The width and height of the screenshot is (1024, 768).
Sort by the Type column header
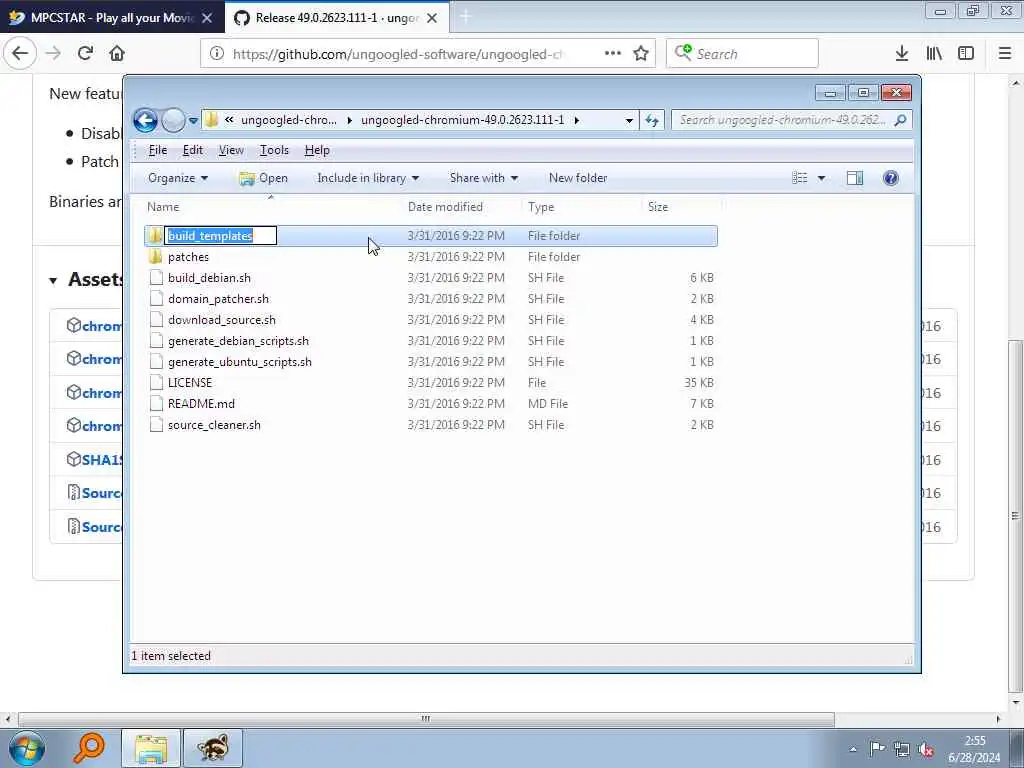pos(583,206)
